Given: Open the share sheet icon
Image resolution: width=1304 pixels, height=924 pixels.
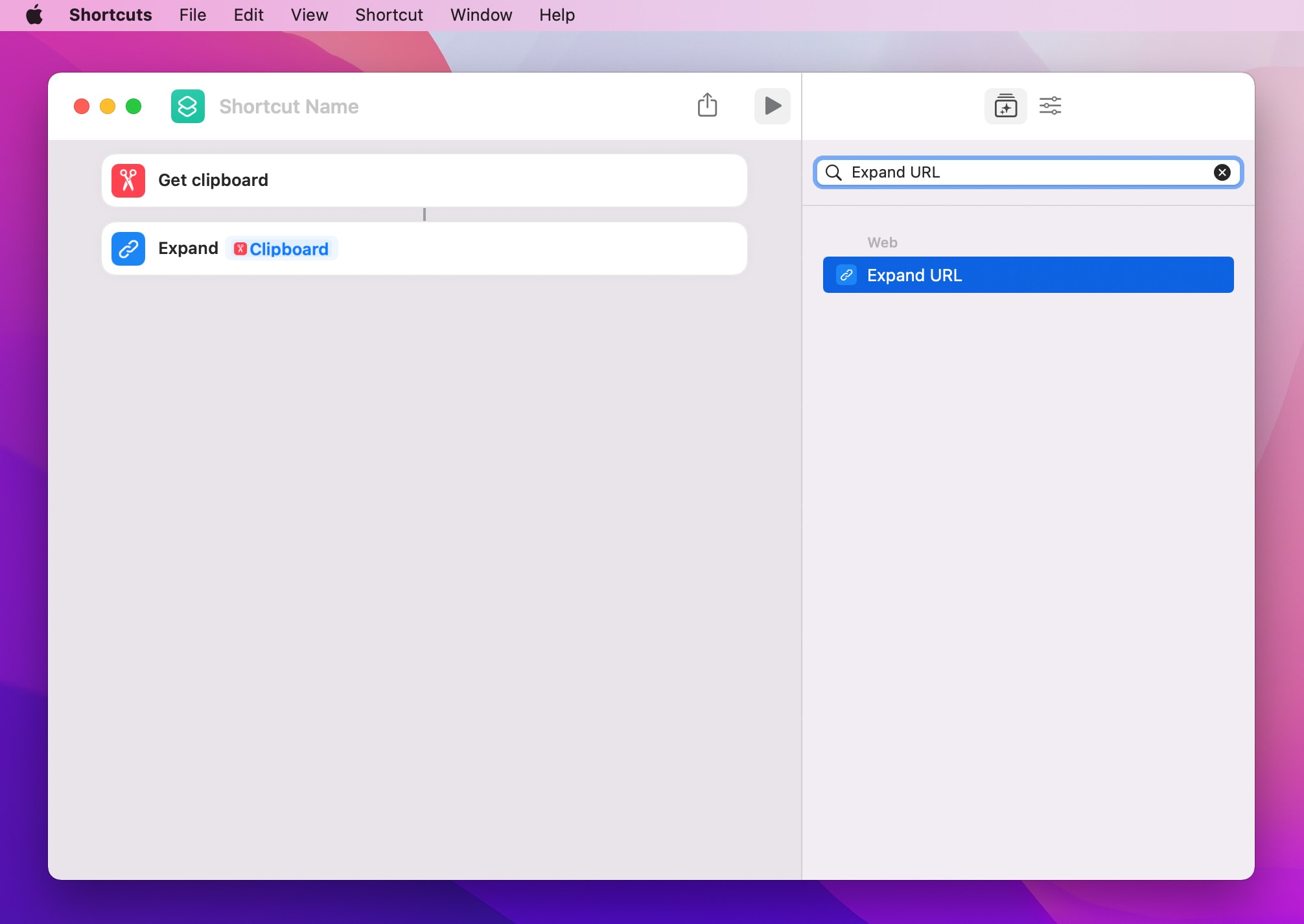Looking at the screenshot, I should [707, 105].
